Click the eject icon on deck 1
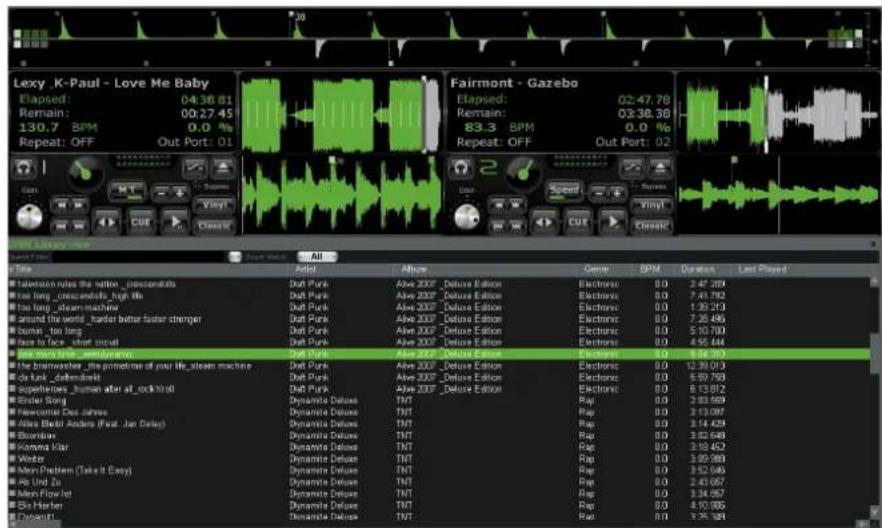The image size is (882, 528). click(223, 167)
